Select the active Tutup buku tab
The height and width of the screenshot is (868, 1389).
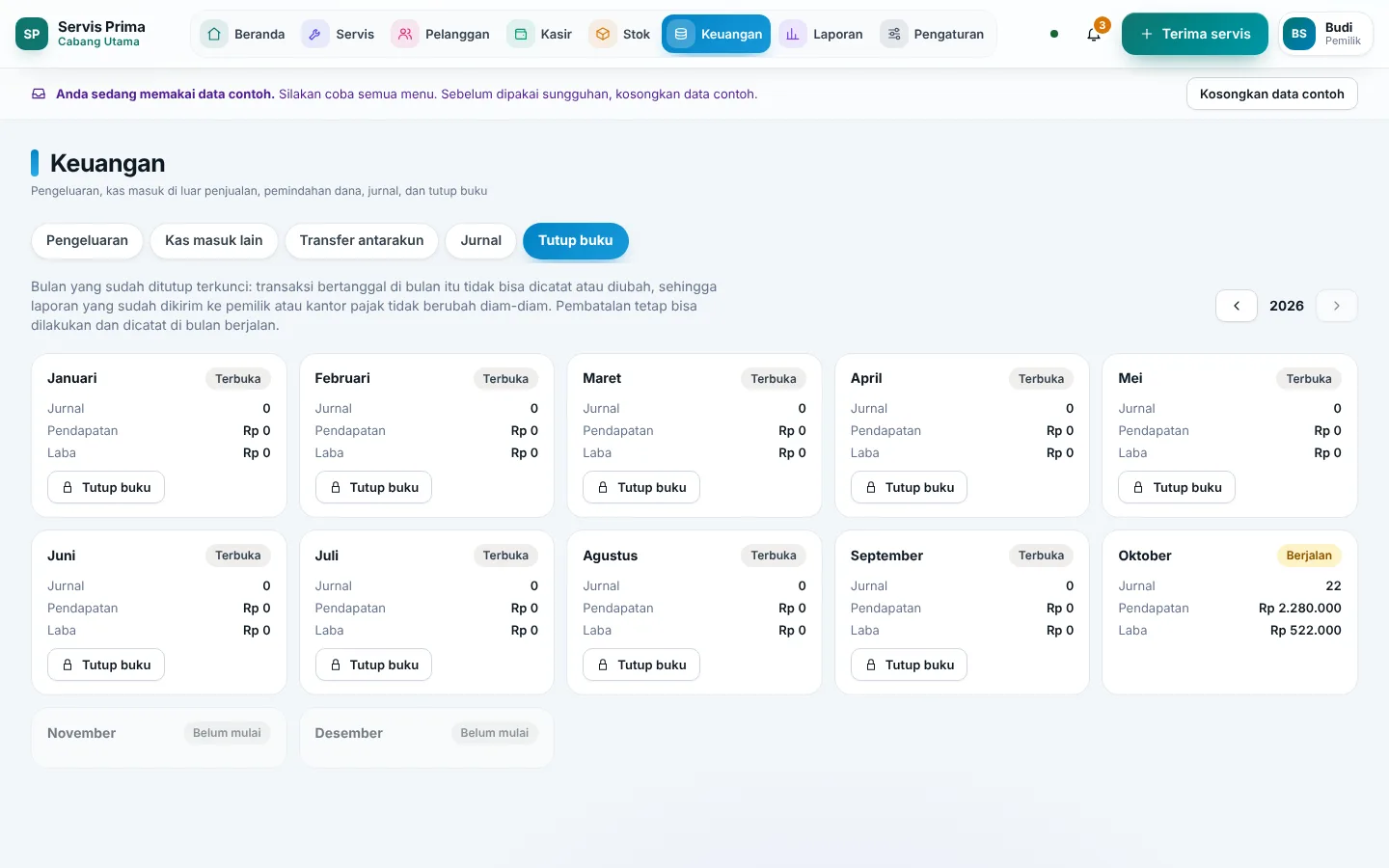coord(576,240)
